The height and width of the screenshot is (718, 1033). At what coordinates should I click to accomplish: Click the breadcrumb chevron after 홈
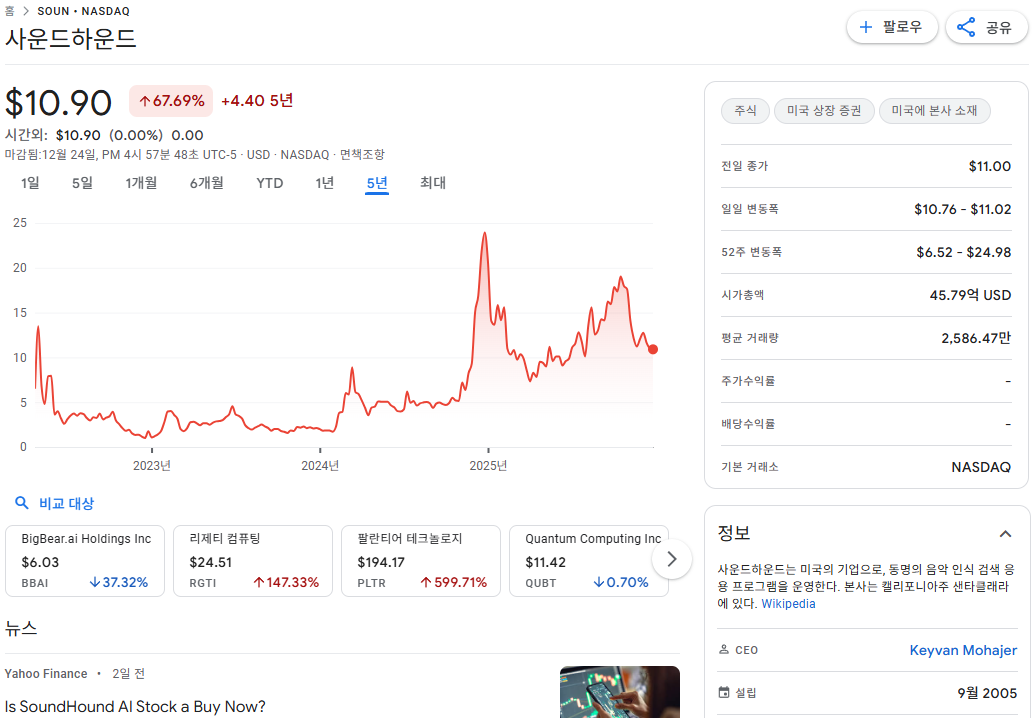26,11
